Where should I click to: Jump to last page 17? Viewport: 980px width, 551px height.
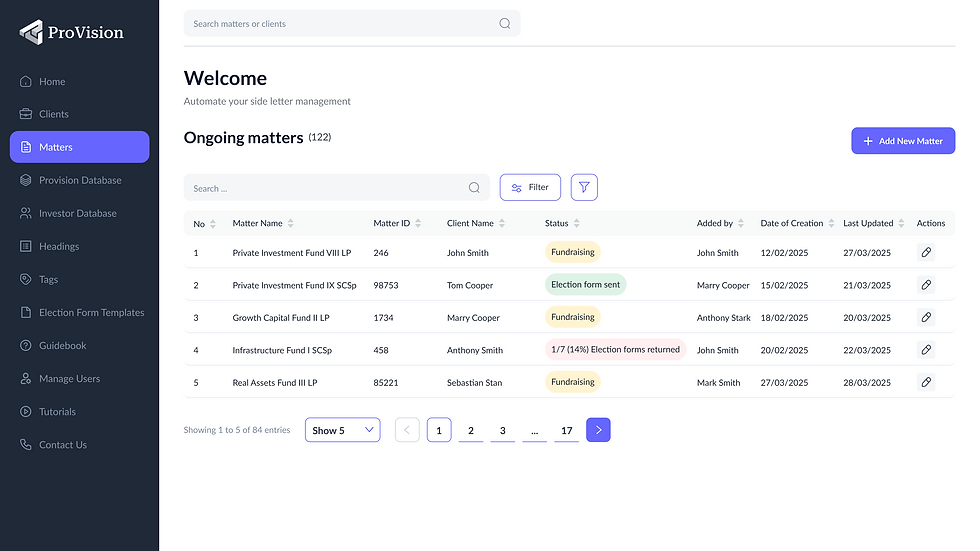coord(567,430)
